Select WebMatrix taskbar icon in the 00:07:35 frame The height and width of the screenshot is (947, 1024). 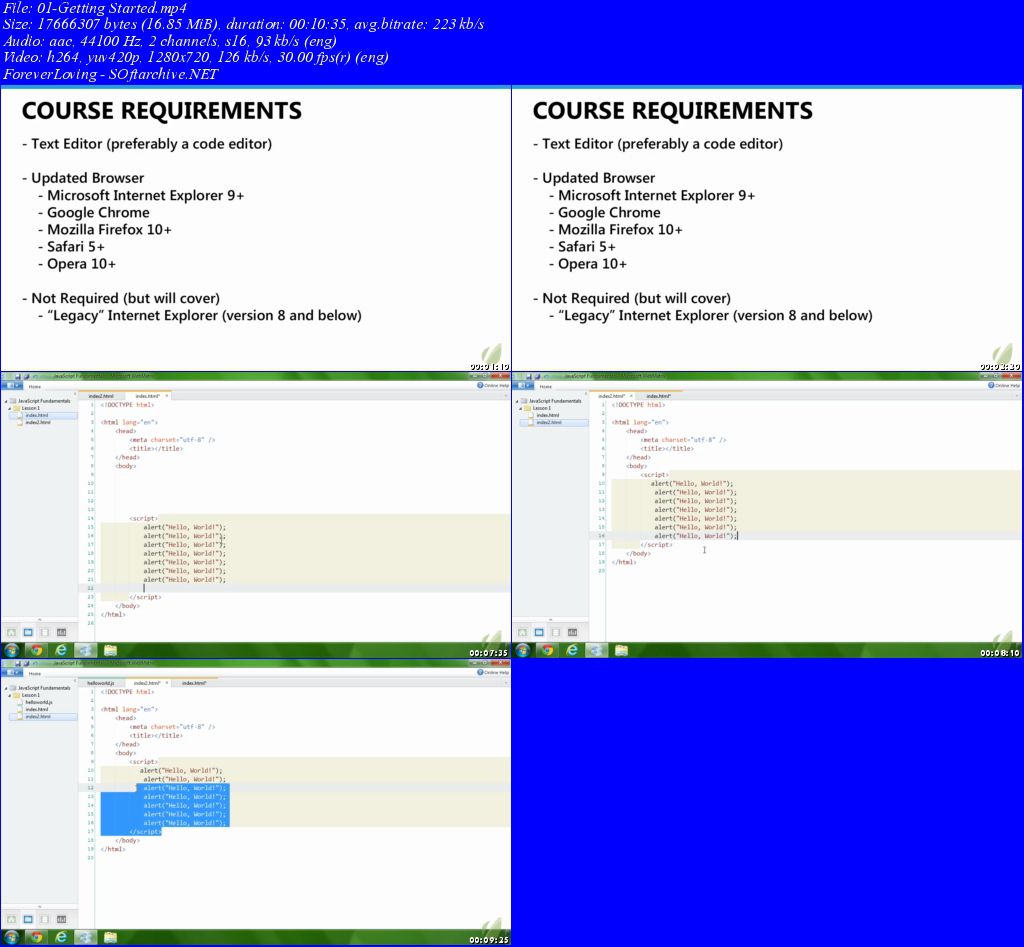tap(86, 650)
